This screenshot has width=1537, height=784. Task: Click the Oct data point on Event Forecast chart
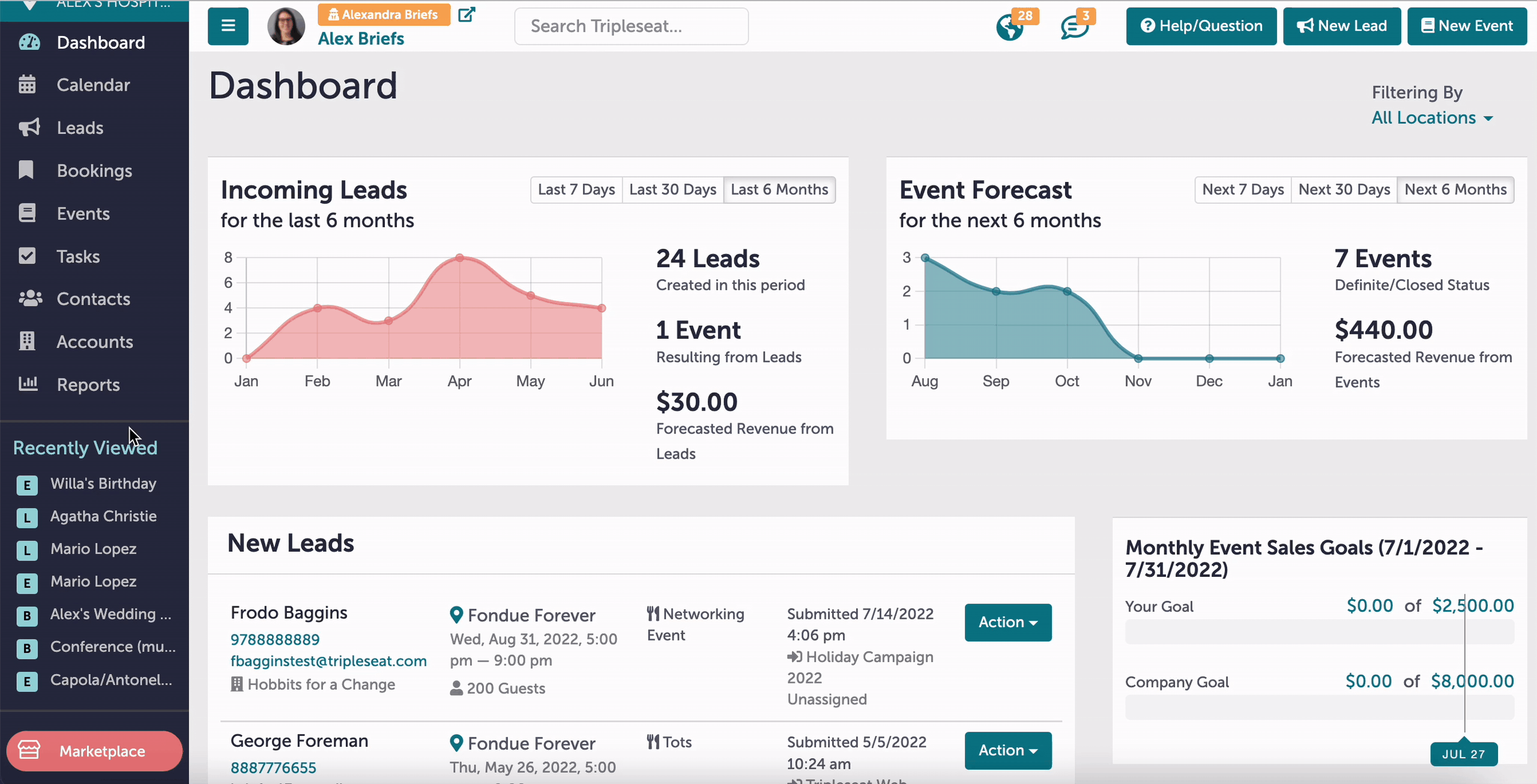(1067, 291)
